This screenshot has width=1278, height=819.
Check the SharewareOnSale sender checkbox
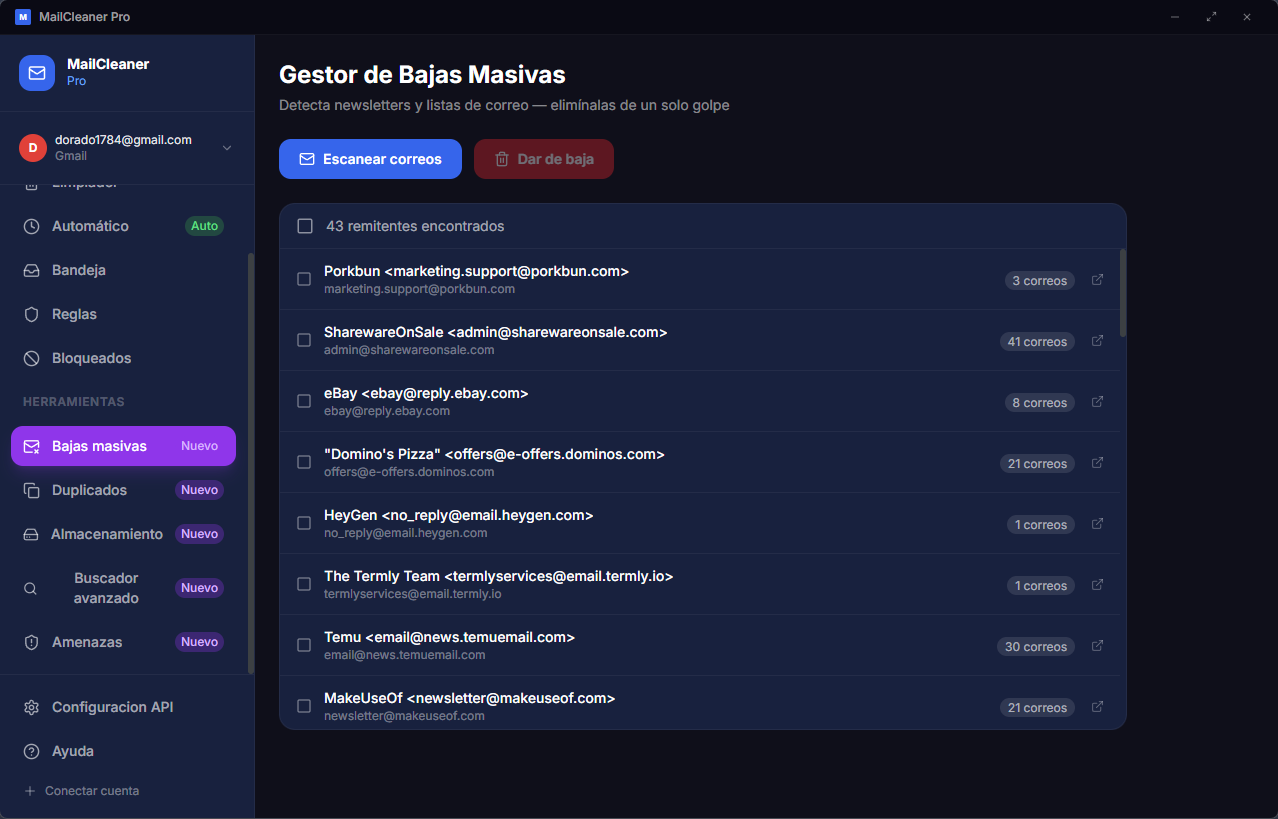304,340
